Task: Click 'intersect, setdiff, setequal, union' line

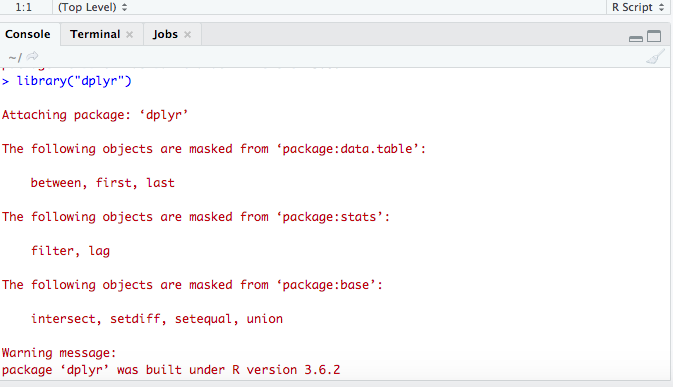Action: click(157, 319)
